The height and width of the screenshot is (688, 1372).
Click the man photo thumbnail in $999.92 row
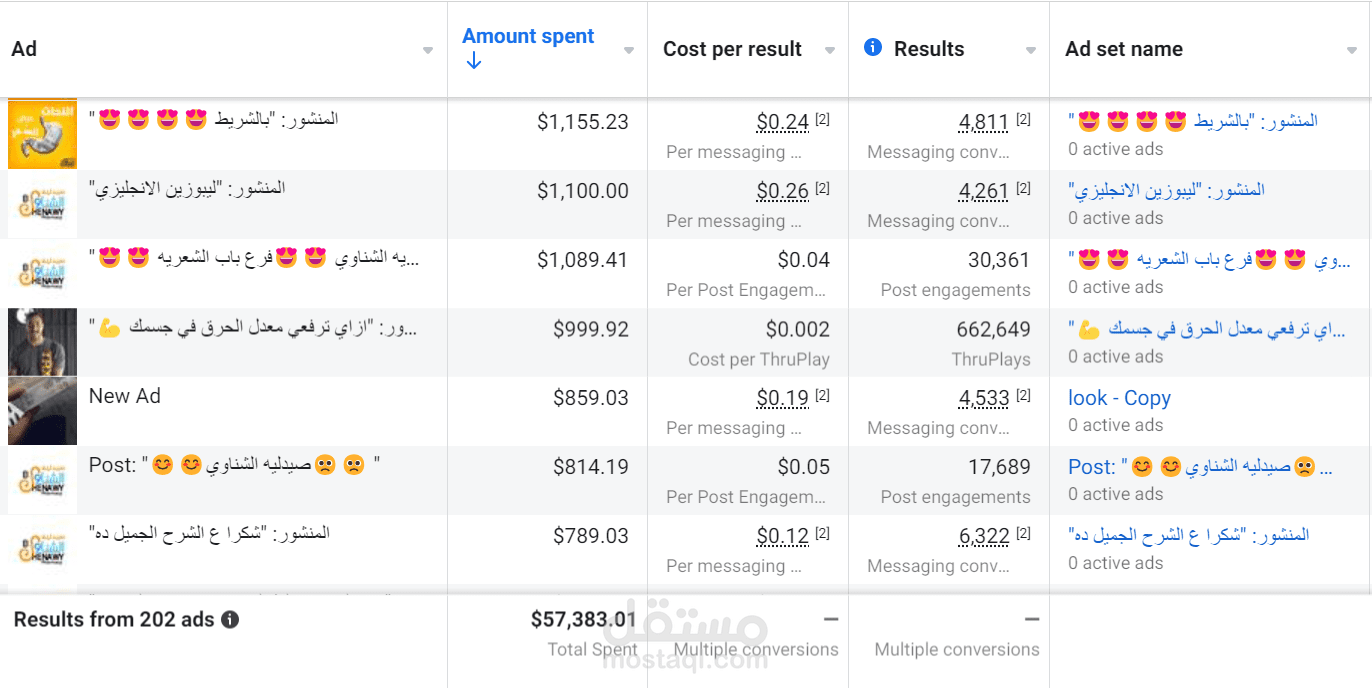[x=42, y=341]
